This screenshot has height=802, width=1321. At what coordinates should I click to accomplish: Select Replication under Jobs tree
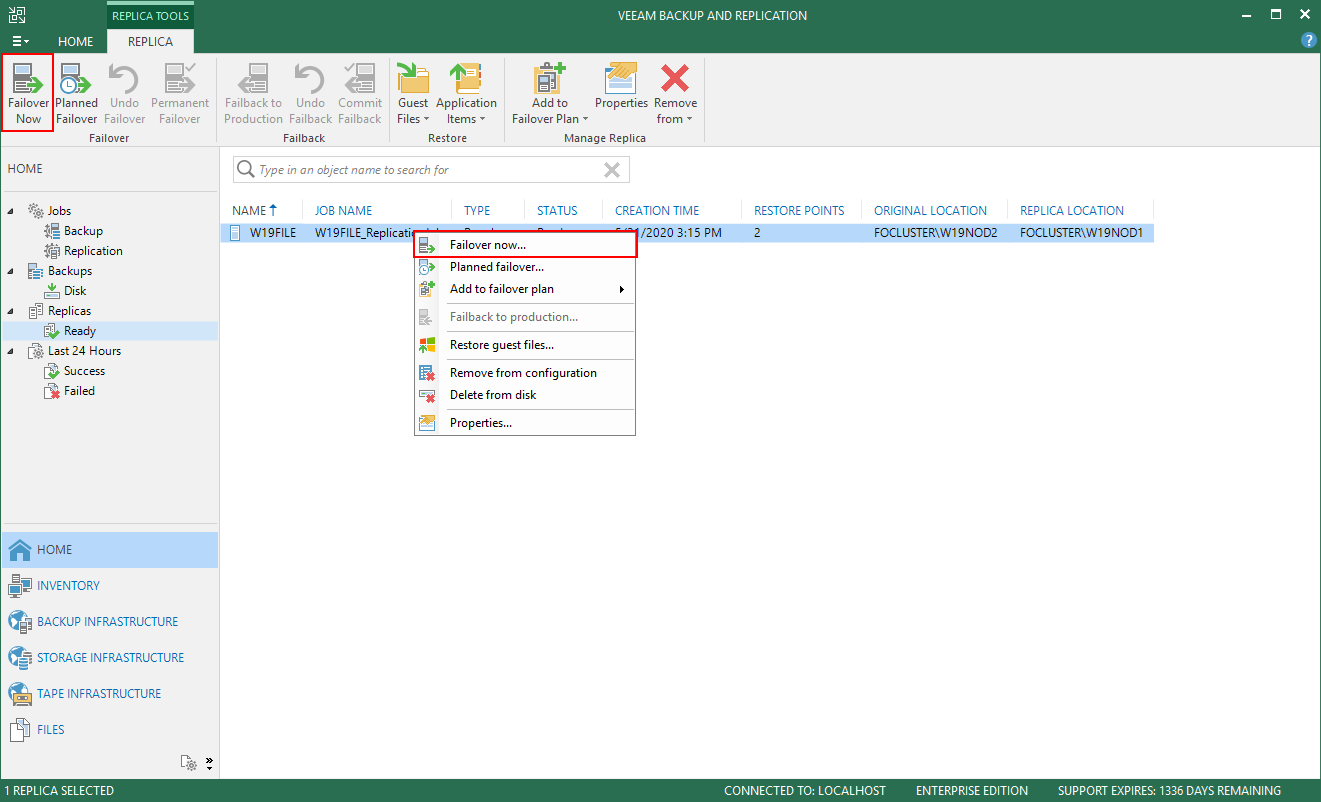(93, 251)
